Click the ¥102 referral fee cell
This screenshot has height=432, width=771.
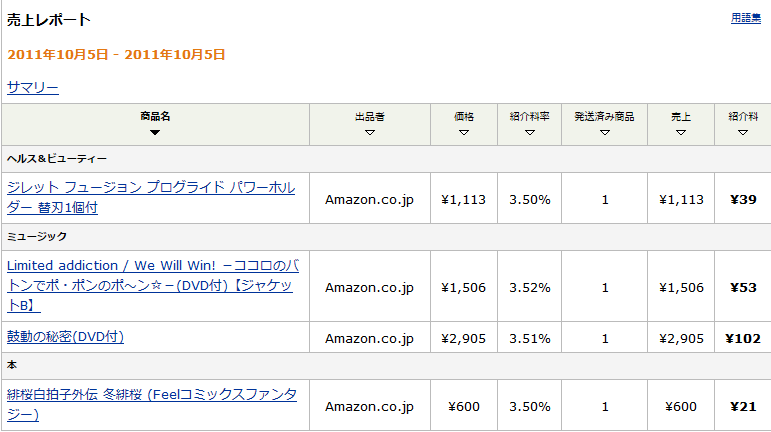(743, 339)
